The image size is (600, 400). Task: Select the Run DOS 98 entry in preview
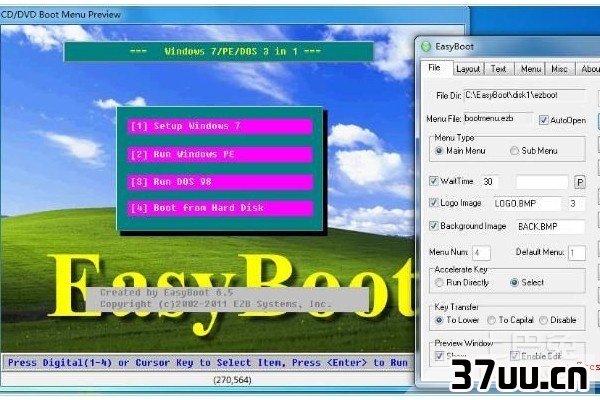click(220, 182)
